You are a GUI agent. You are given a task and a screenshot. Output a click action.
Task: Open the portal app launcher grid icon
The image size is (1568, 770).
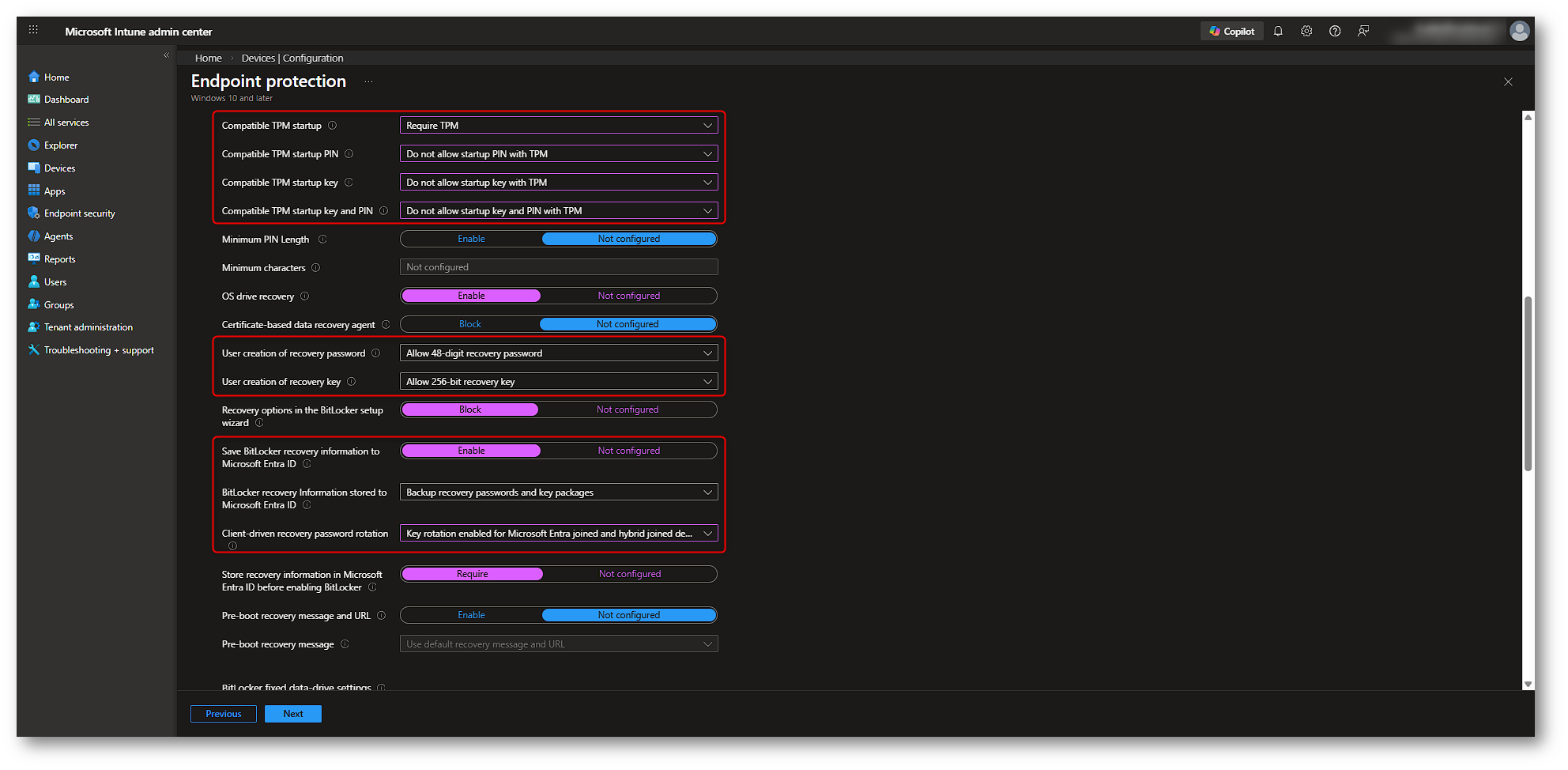[33, 30]
